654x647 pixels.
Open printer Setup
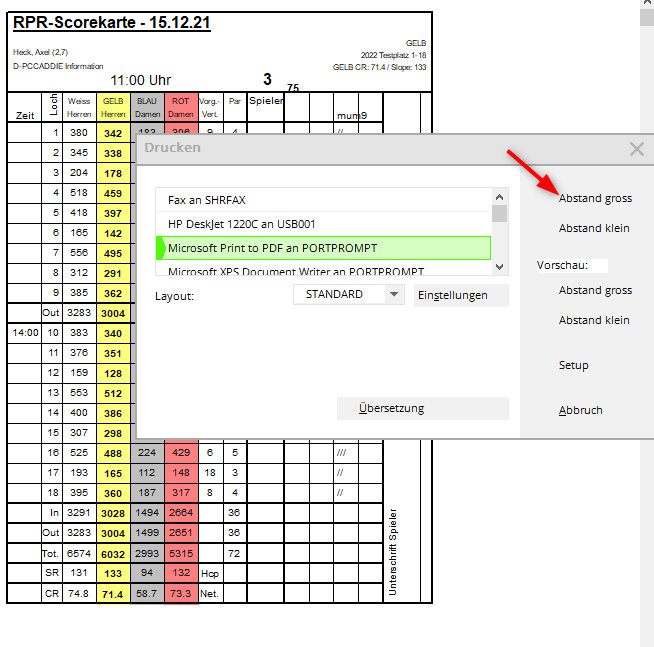coord(574,365)
